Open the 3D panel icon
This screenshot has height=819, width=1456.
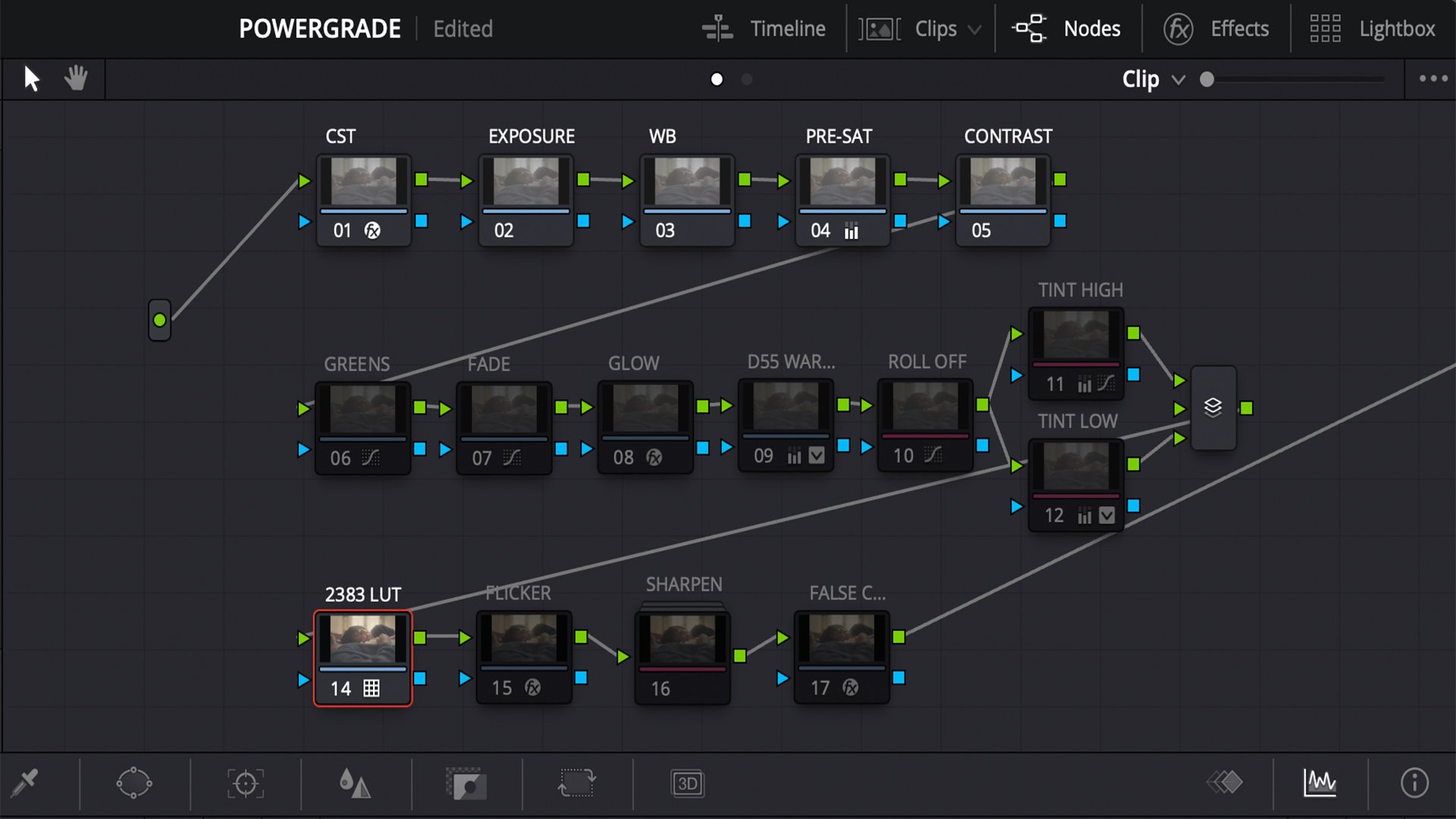click(x=687, y=783)
